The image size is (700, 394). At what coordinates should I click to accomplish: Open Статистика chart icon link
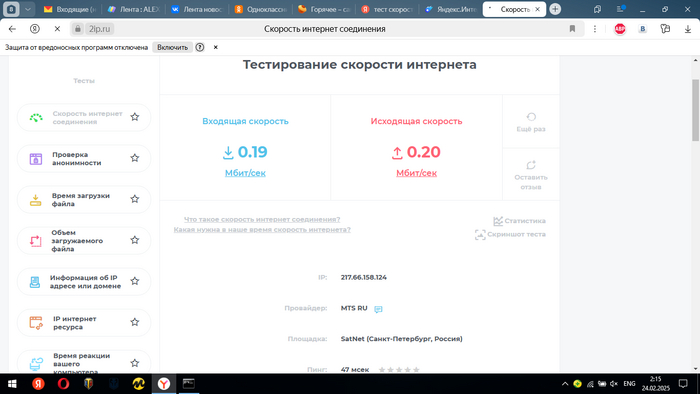(498, 221)
